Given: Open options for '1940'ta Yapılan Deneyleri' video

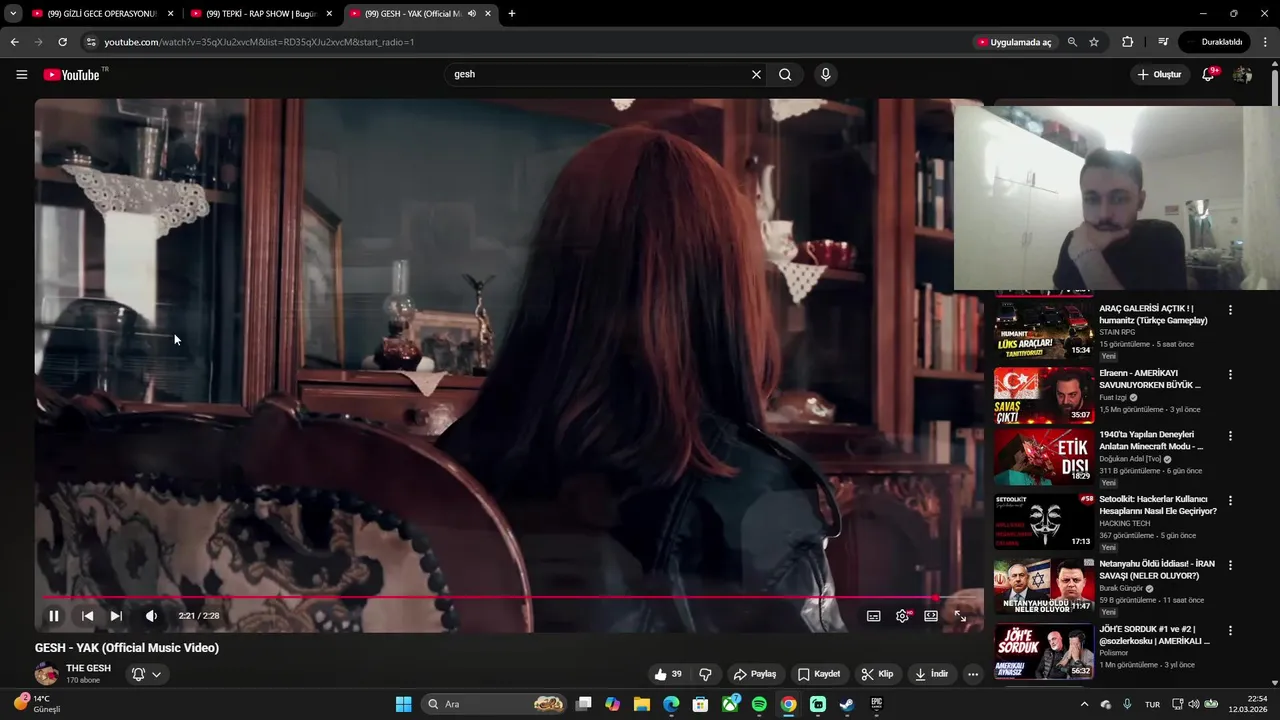Looking at the screenshot, I should point(1230,436).
